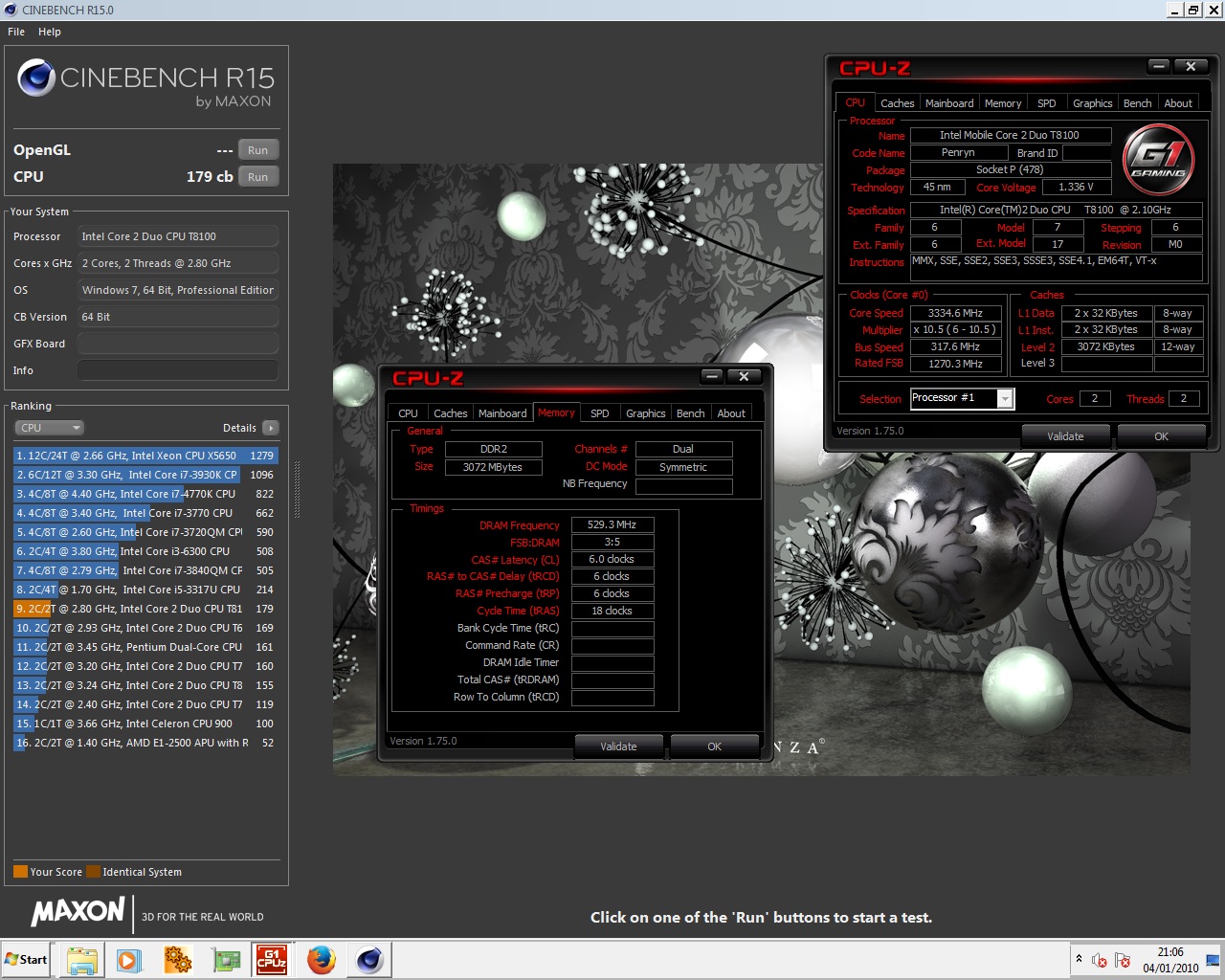Click the Your Score legend swatch
The width and height of the screenshot is (1225, 980).
(20, 872)
